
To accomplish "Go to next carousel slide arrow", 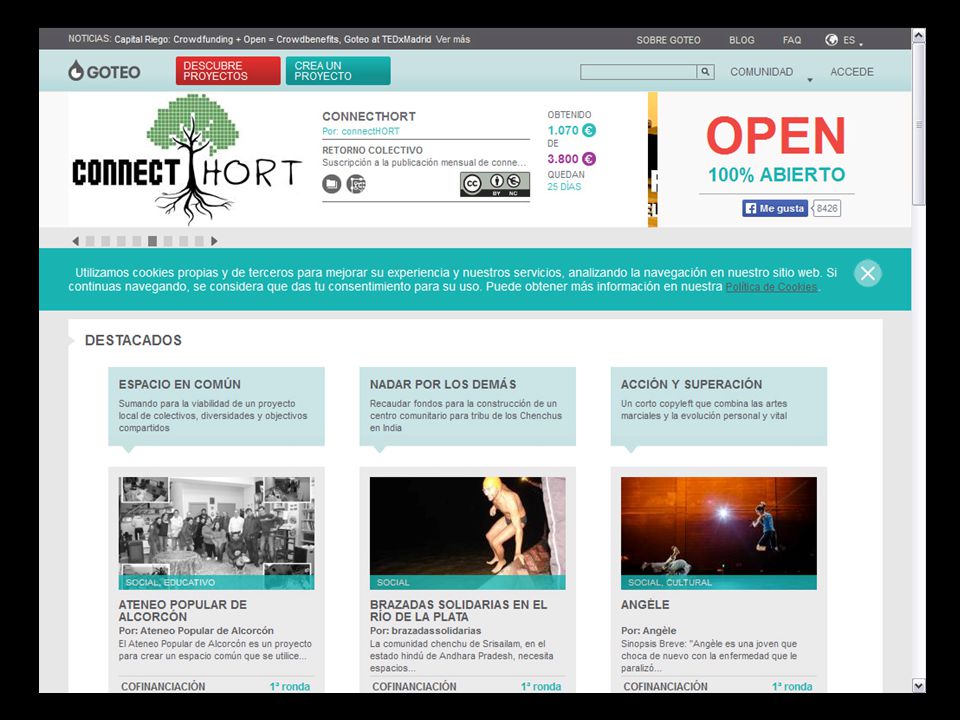I will point(214,241).
